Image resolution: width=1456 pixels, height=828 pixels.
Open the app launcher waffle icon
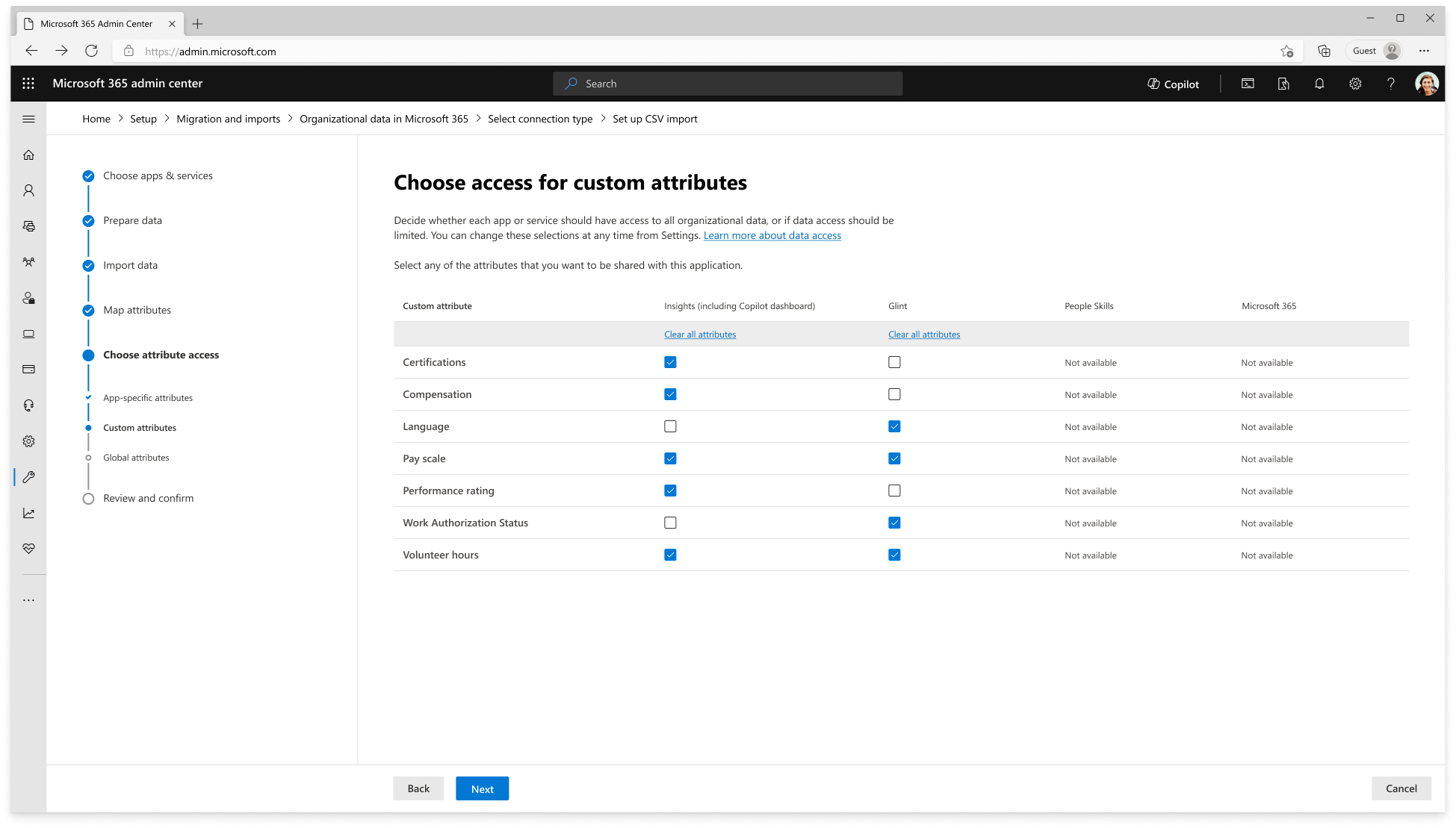tap(28, 84)
